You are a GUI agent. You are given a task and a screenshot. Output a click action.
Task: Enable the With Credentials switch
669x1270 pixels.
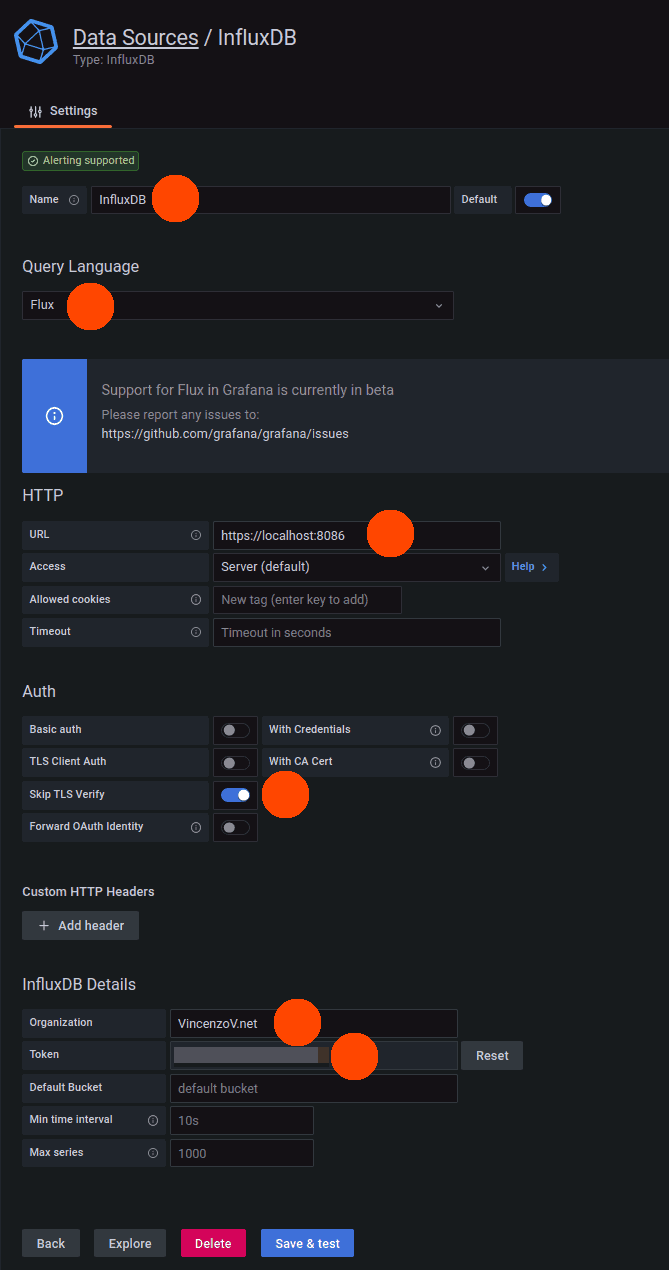point(476,730)
